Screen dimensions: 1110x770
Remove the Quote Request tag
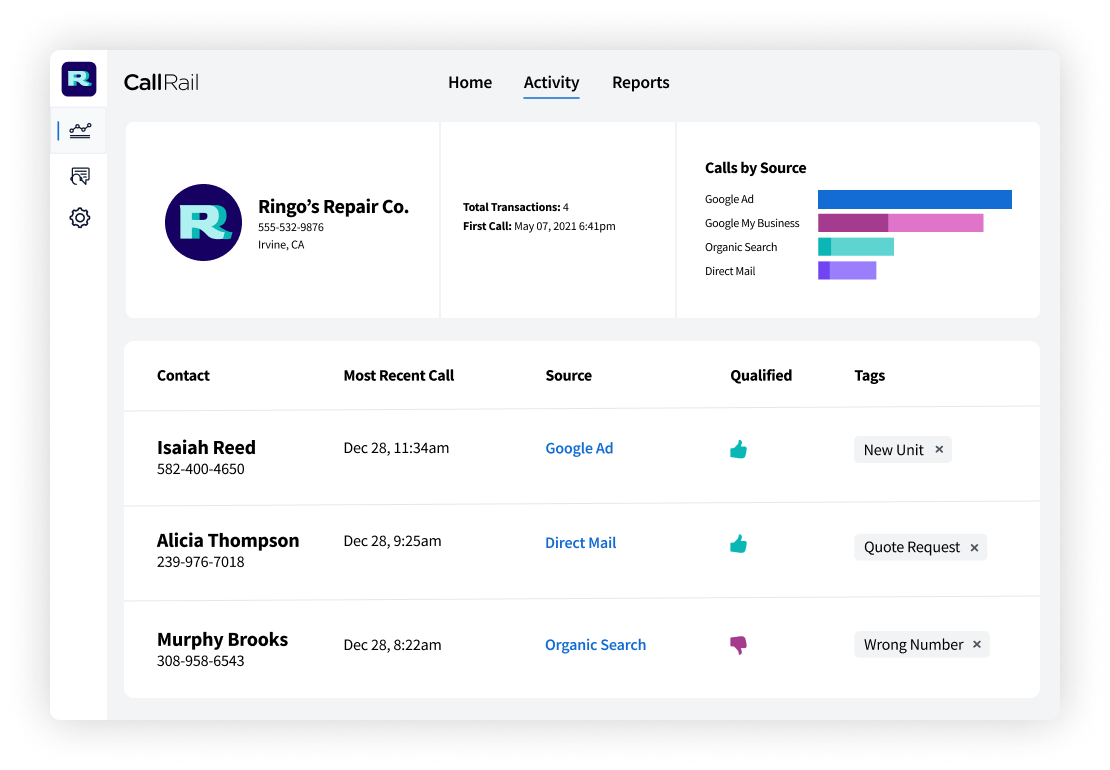973,547
